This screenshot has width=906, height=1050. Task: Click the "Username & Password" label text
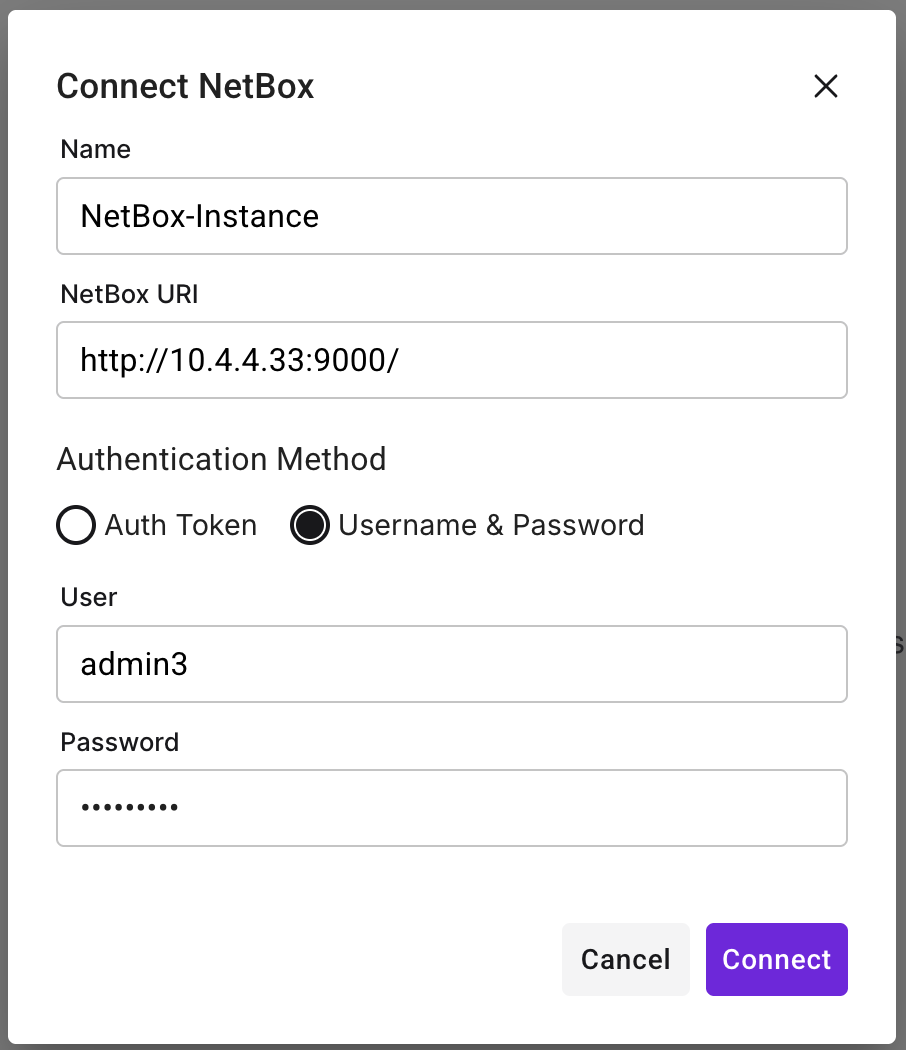(491, 525)
